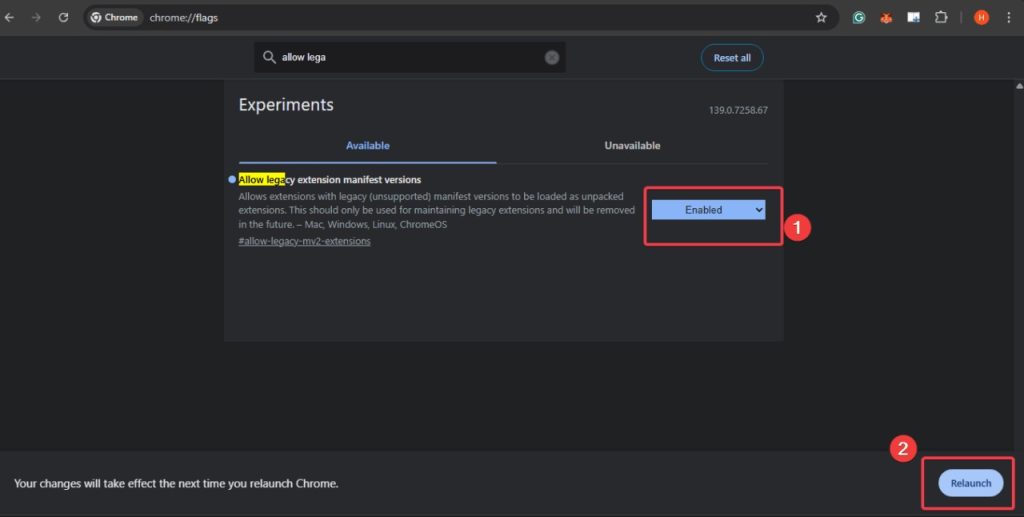Switch to the Unavailable tab
Image resolution: width=1024 pixels, height=517 pixels.
tap(632, 146)
